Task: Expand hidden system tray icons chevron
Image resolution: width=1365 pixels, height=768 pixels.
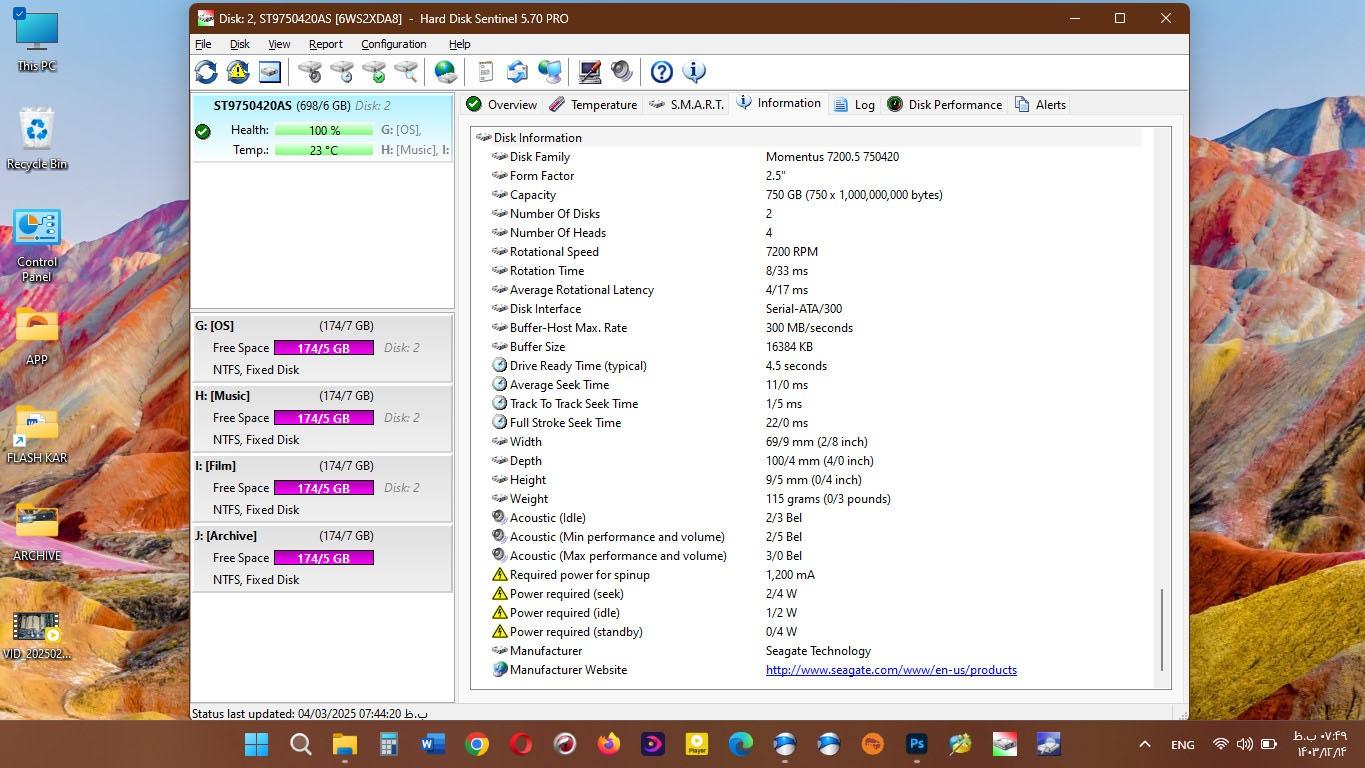Action: (1145, 744)
